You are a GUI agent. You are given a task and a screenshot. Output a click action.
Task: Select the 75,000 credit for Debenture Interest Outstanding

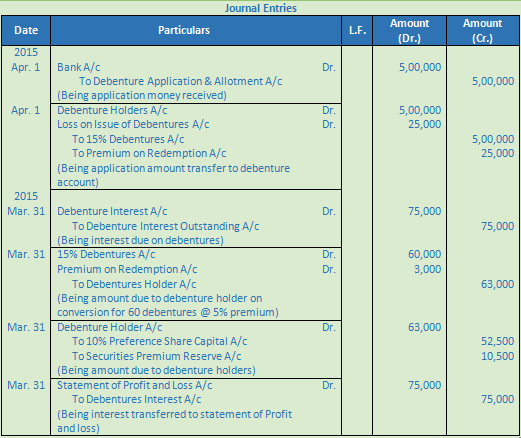(497, 226)
